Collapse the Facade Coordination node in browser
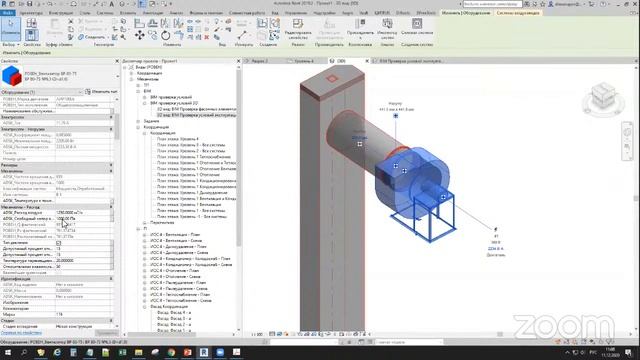Screen dimensions: 640x360 click(x=144, y=307)
